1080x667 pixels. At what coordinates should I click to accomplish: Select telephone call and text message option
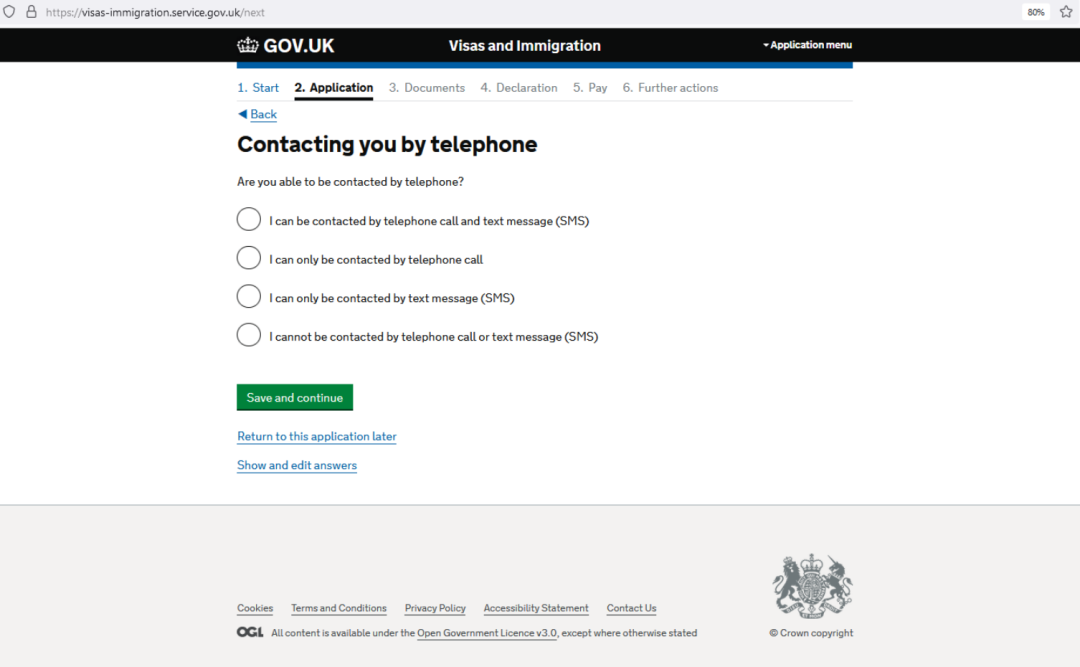click(249, 219)
